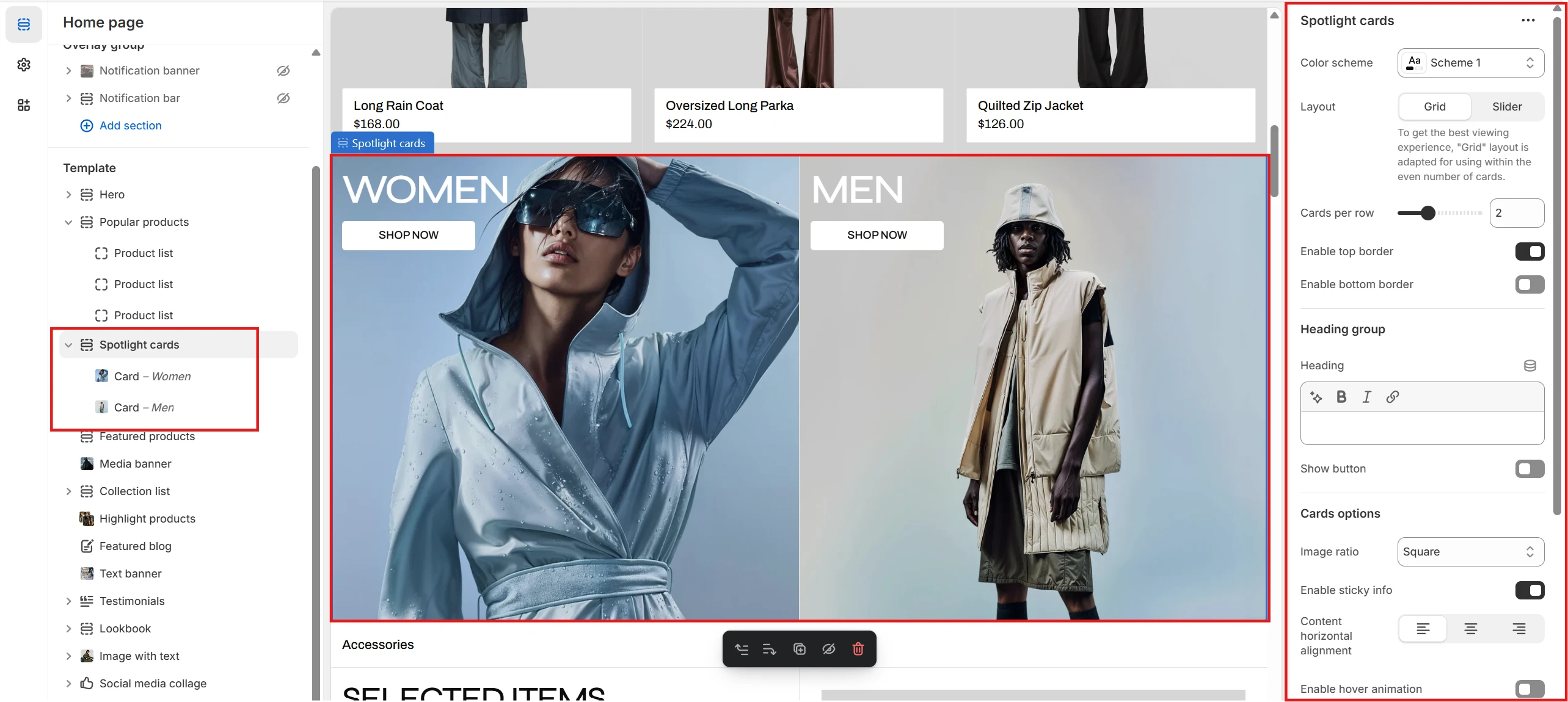
Task: Open the Image ratio dropdown
Action: [x=1470, y=552]
